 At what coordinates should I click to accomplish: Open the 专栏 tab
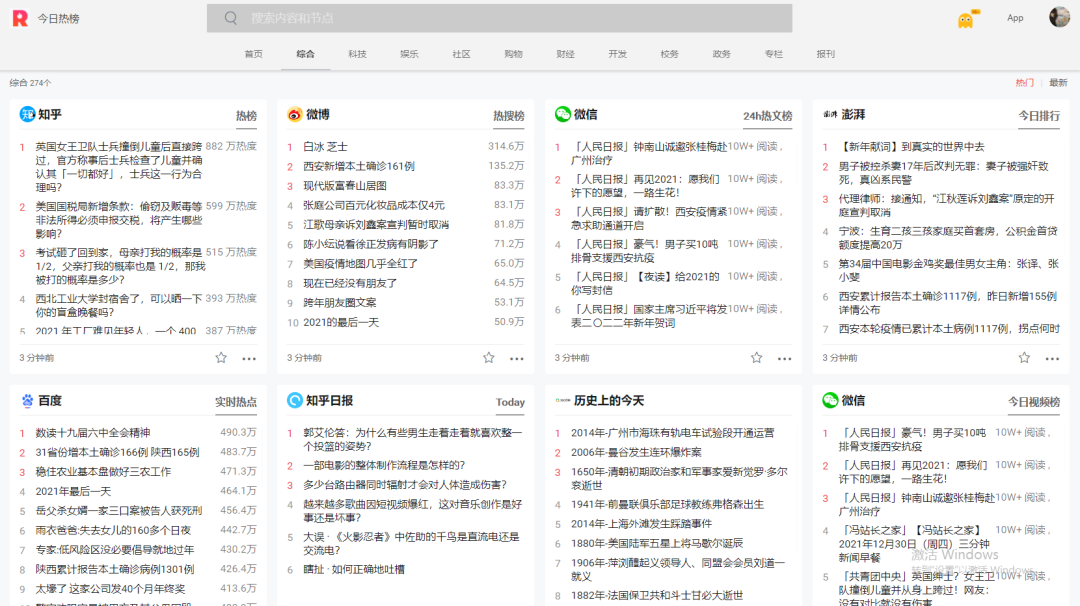coord(773,54)
